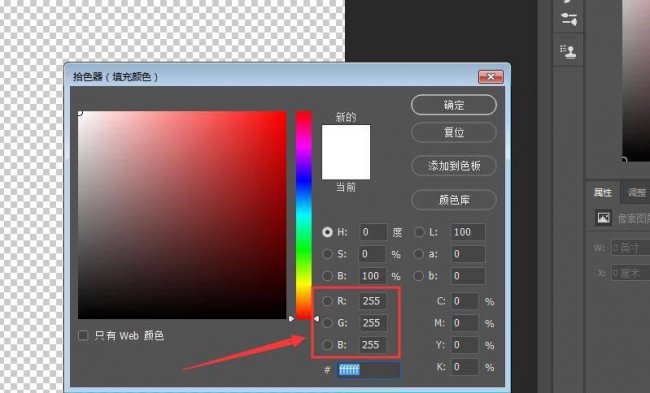Viewport: 650px width, 393px height.
Task: Click the new color white swatch
Action: coord(346,138)
